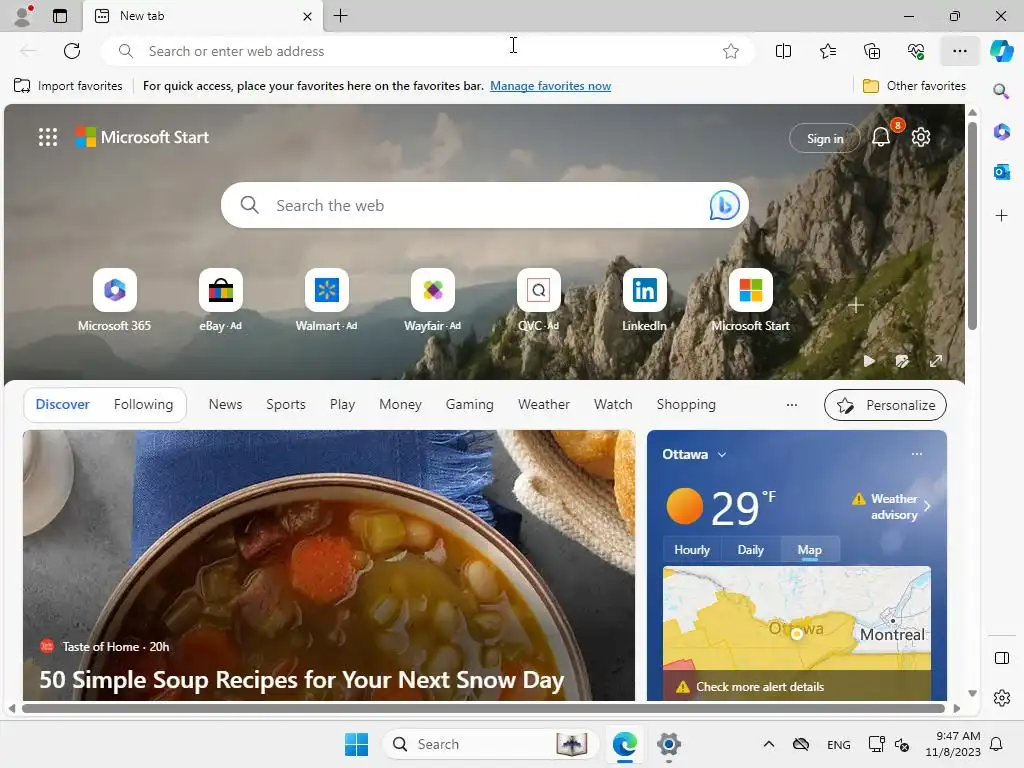Open the Sports feed tab
The image size is (1024, 768).
coord(285,404)
